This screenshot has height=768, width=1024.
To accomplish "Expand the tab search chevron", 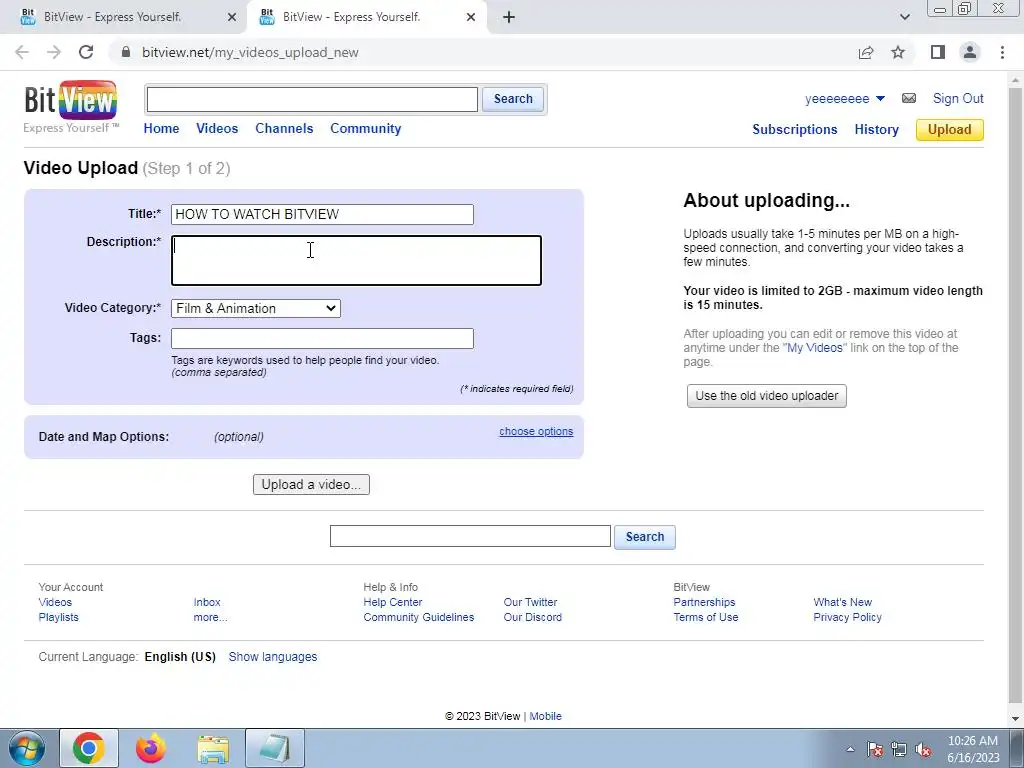I will point(904,17).
